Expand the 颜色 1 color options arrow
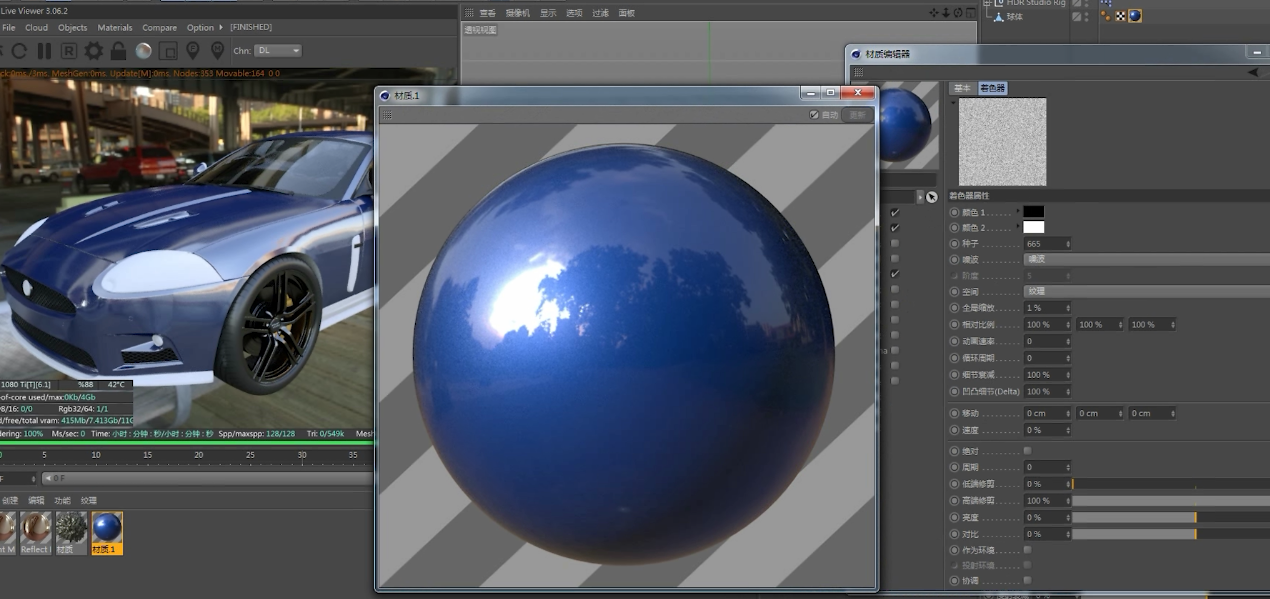The image size is (1270, 599). 1018,211
